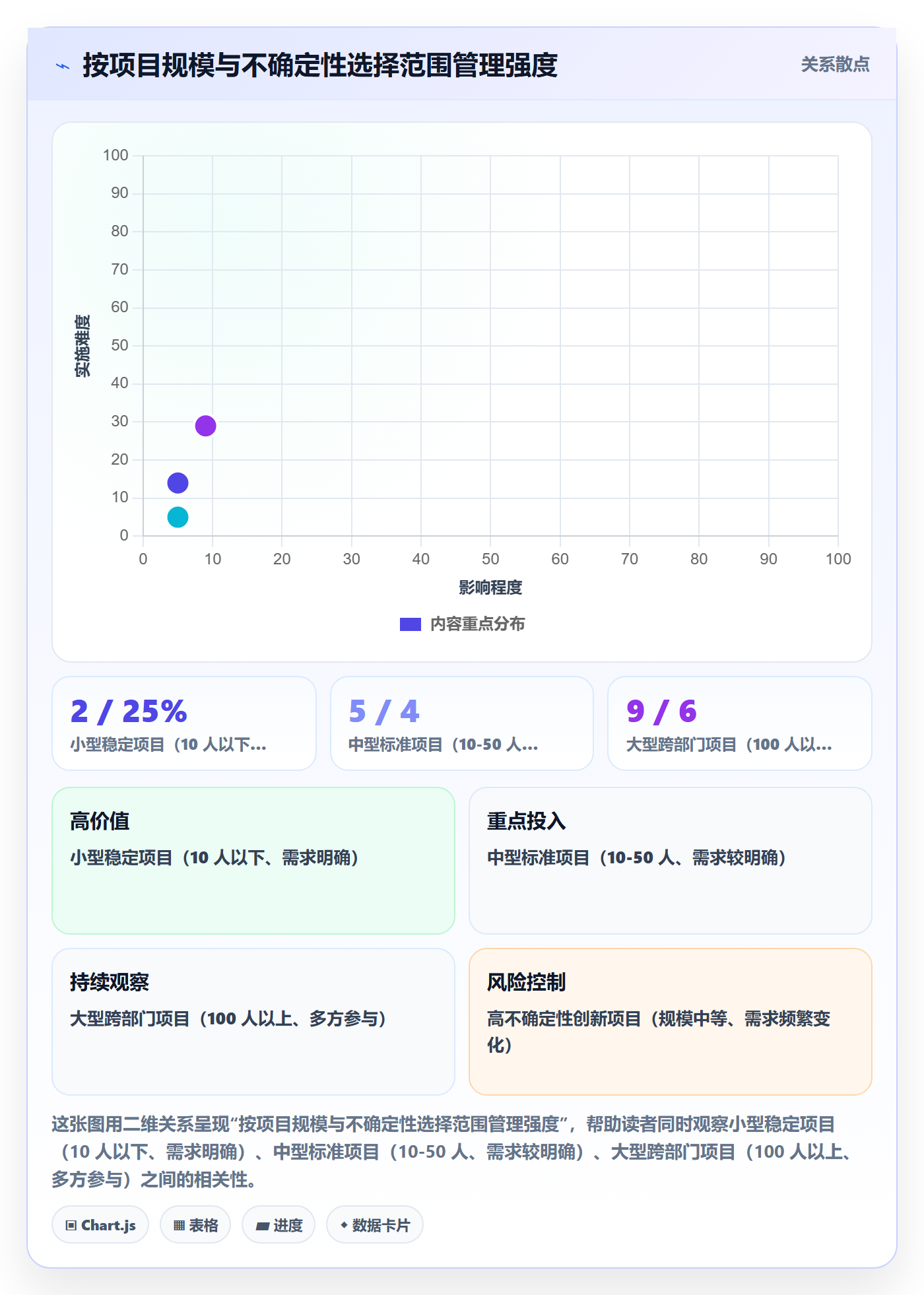Click the "表格" tag chip
The width and height of the screenshot is (924, 1295).
[x=195, y=1226]
